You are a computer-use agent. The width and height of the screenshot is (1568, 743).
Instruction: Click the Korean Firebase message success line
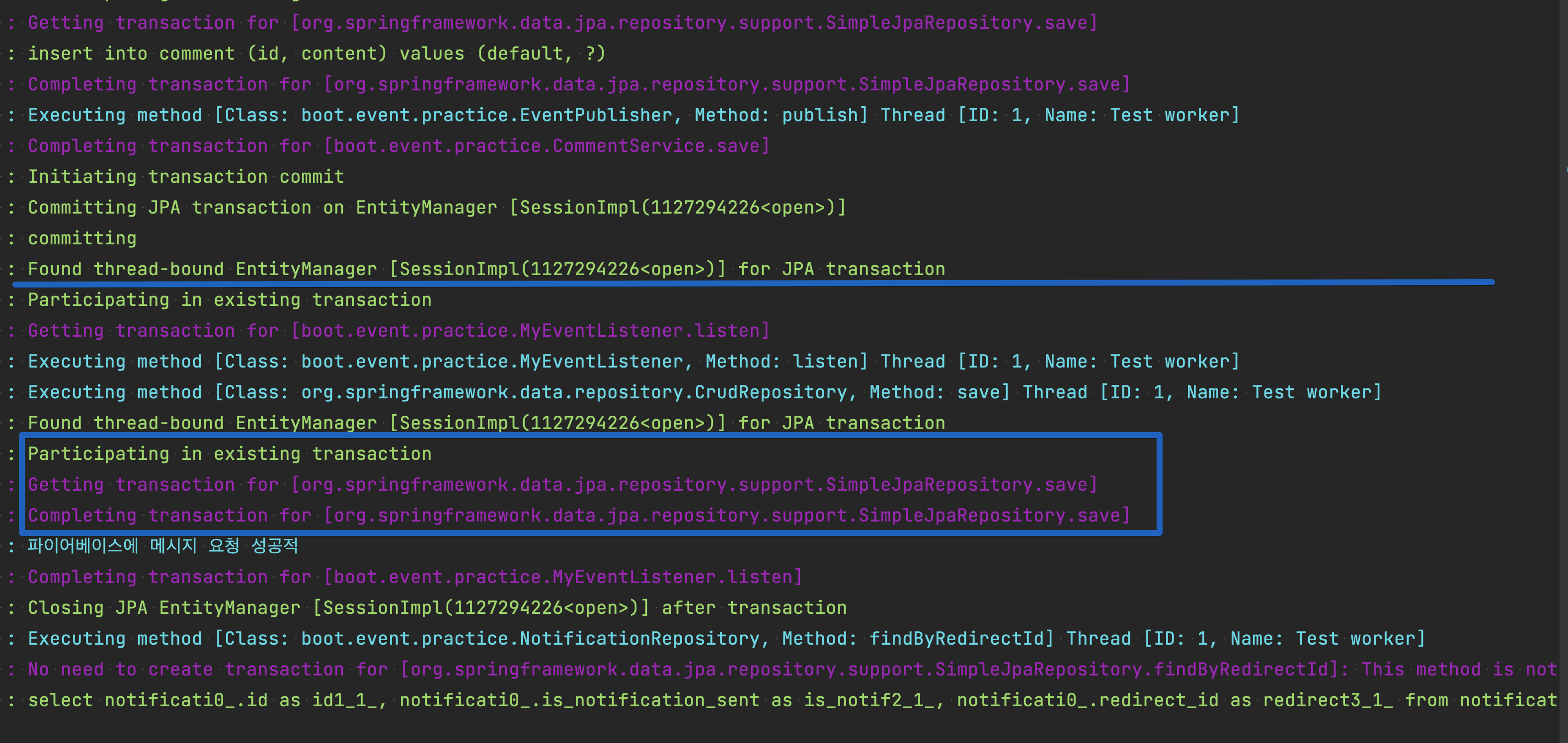[162, 546]
